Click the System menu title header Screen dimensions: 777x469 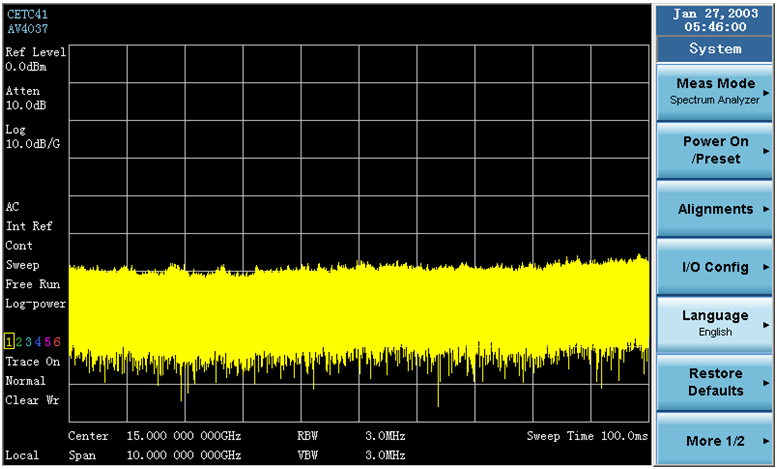pos(714,49)
